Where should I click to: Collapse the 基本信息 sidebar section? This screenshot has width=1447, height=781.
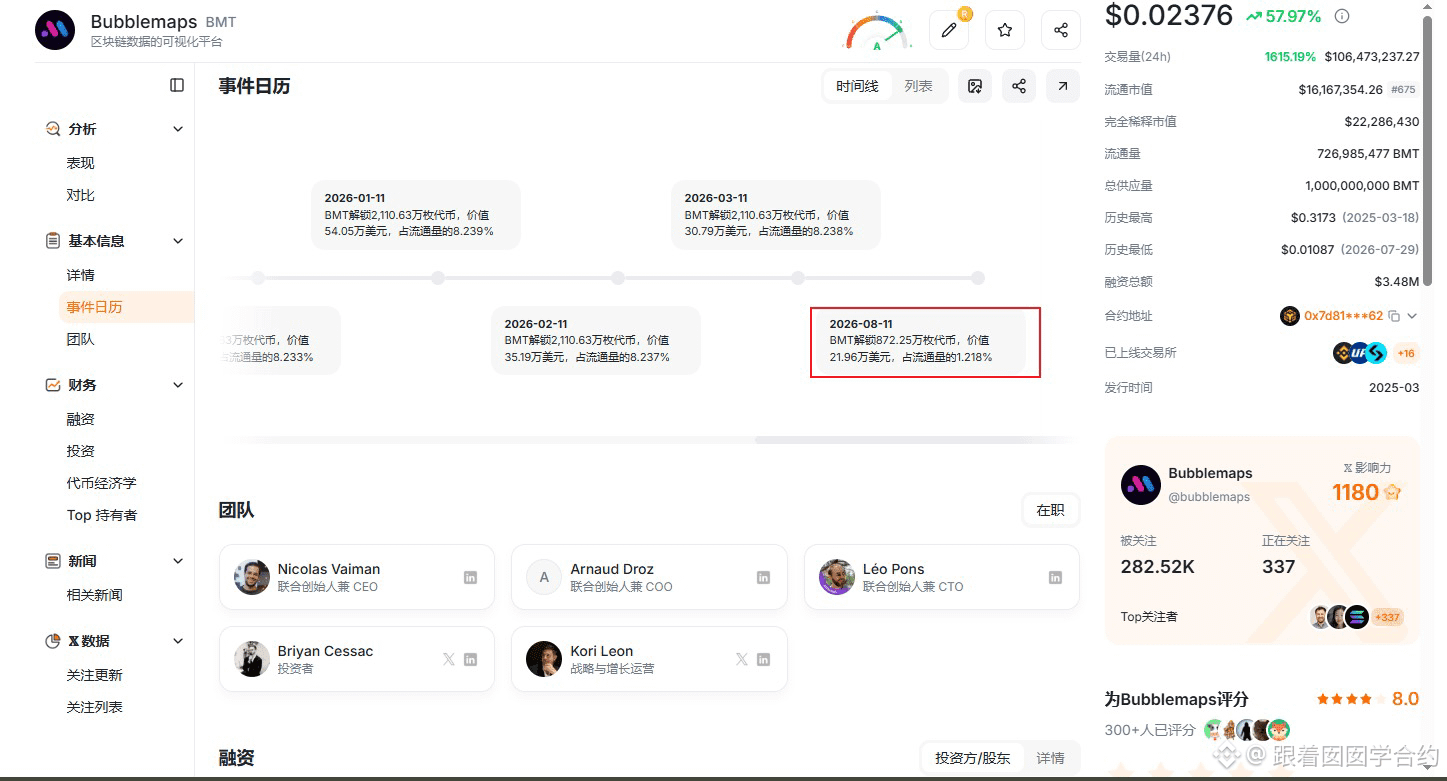point(178,241)
